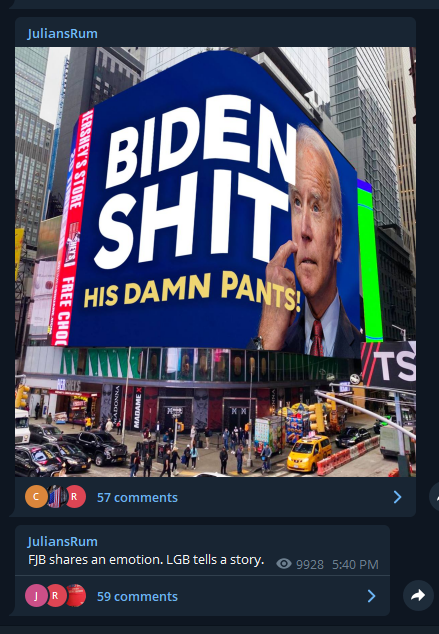The image size is (439, 634).
Task: Expand the 59 comments thread chevron
Action: [x=371, y=596]
